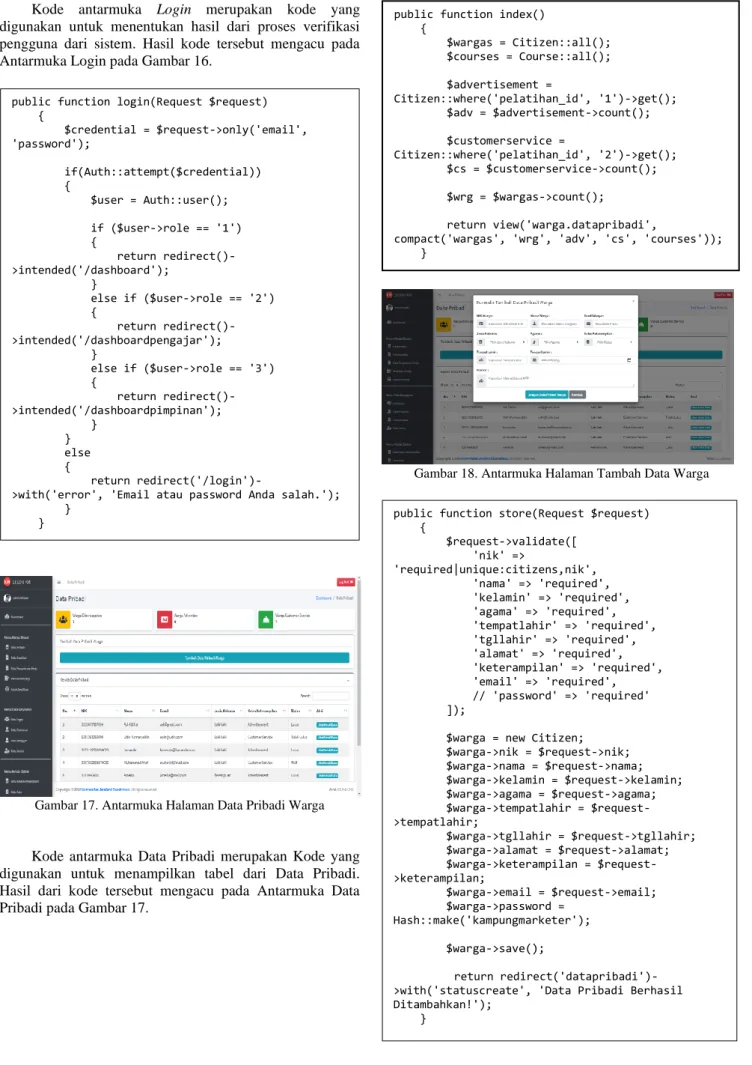Image resolution: width=752 pixels, height=1065 pixels.
Task: Click the teal save button in Gambar 18 modal
Action: point(546,395)
